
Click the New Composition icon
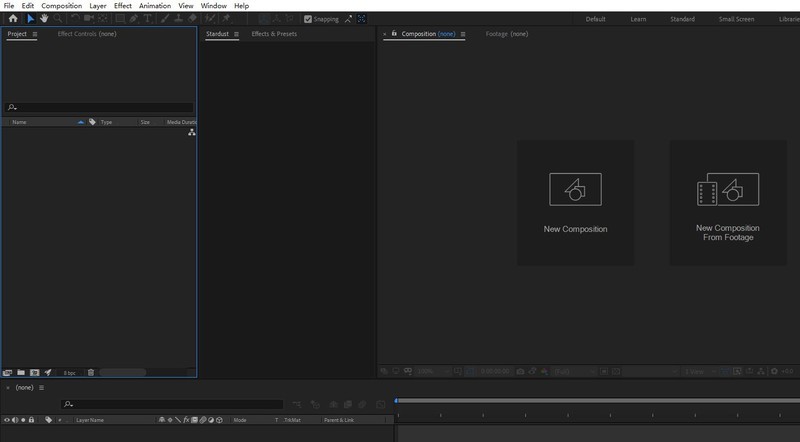click(x=575, y=188)
